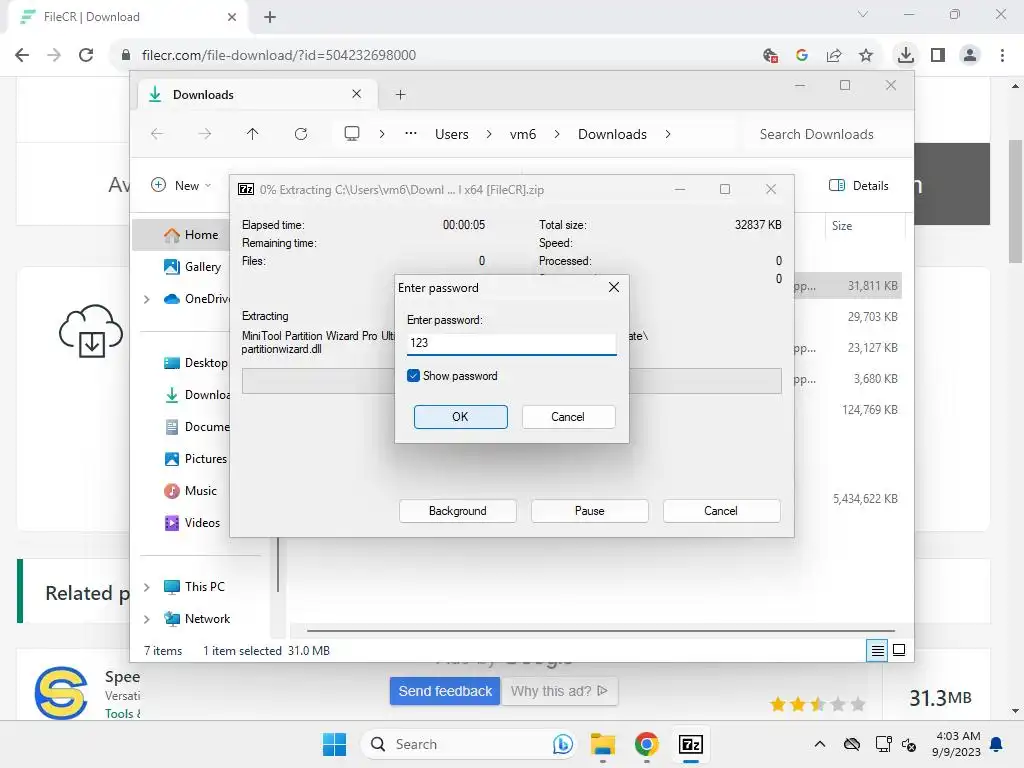Open the New dropdown in Explorer
The height and width of the screenshot is (768, 1024).
pyautogui.click(x=181, y=185)
